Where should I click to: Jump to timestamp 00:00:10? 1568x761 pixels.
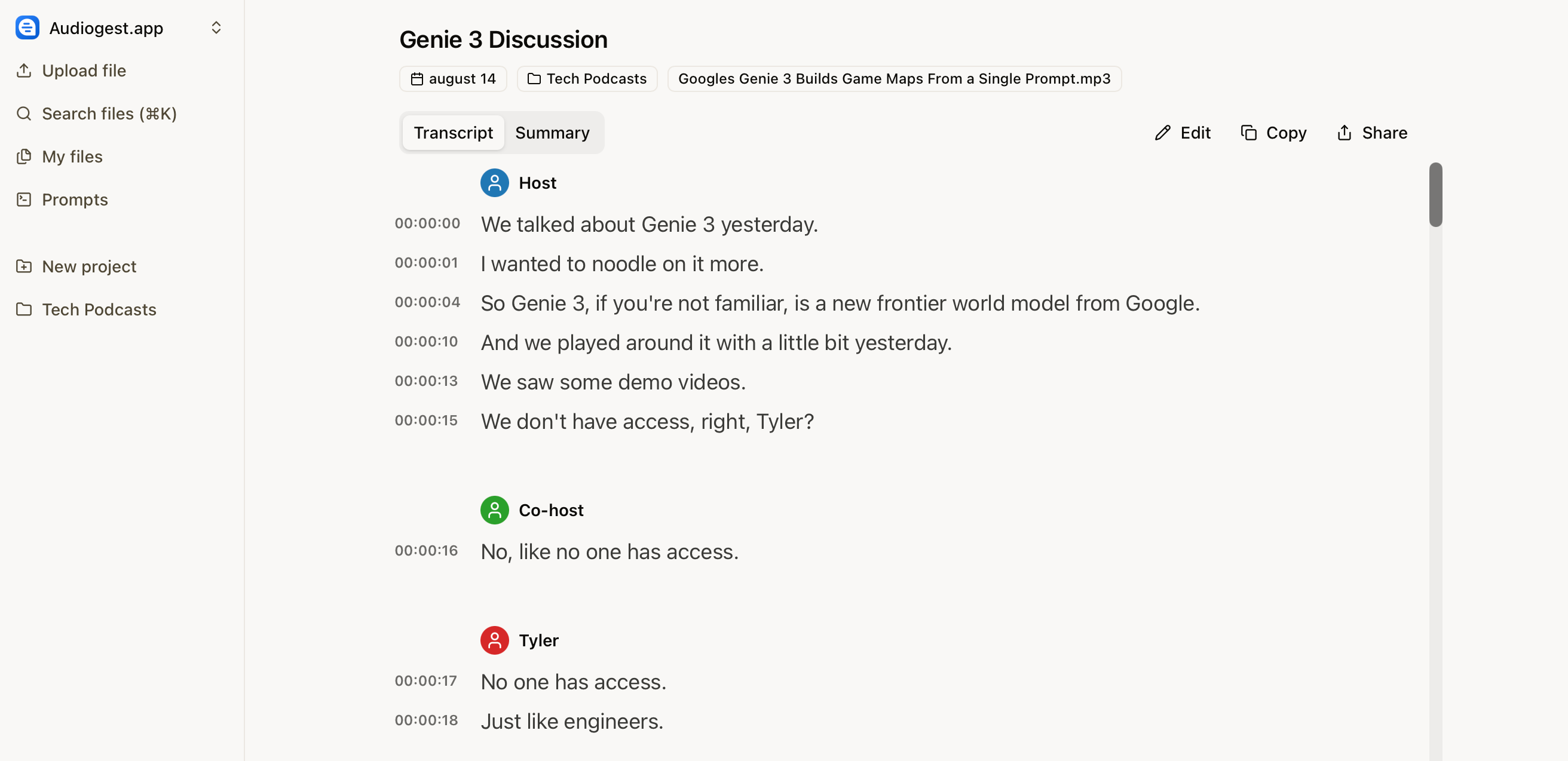pyautogui.click(x=426, y=342)
